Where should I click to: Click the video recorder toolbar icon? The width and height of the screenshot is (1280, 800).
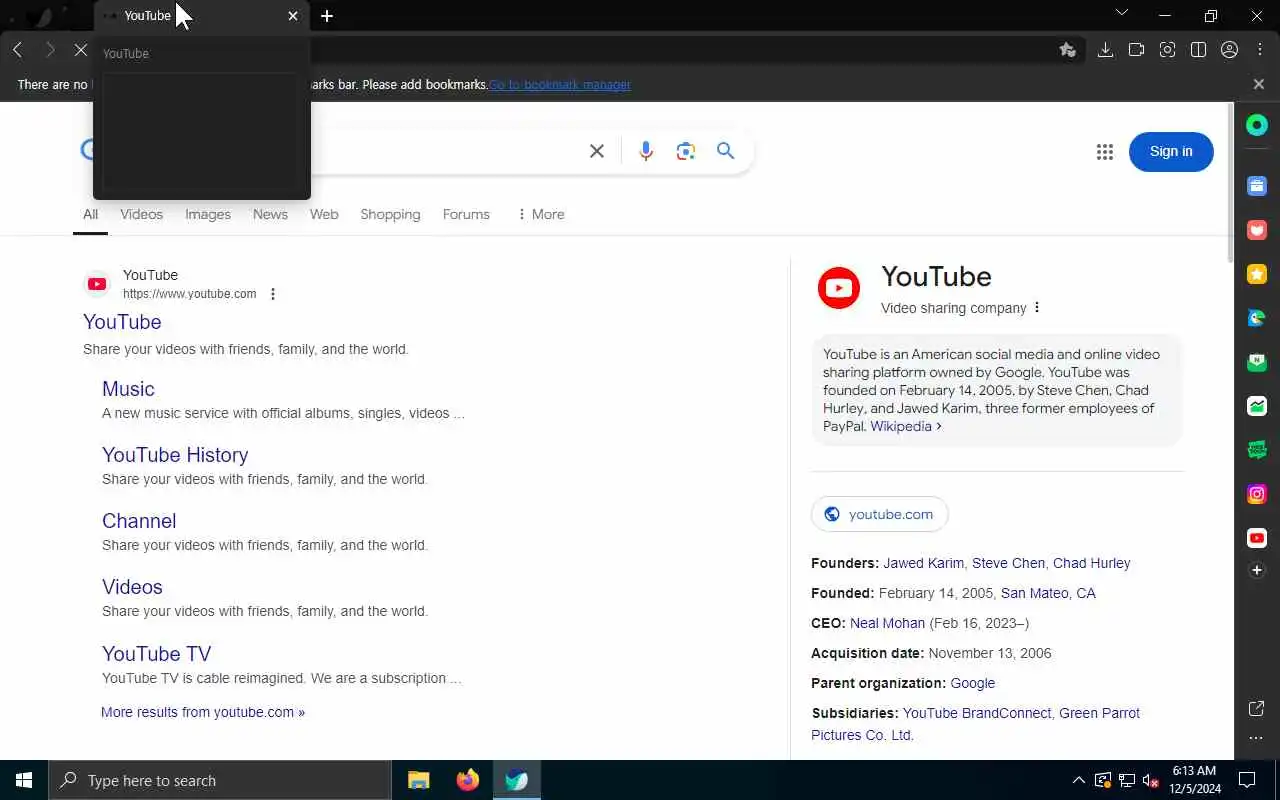[x=1136, y=50]
